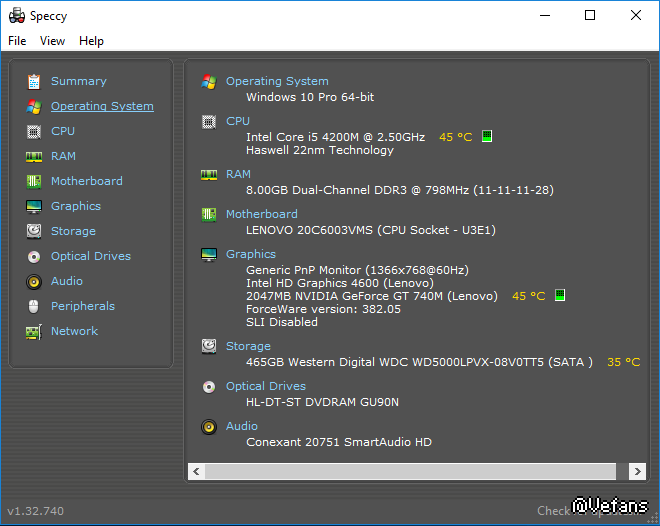Select Peripherals in the sidebar

(x=83, y=306)
